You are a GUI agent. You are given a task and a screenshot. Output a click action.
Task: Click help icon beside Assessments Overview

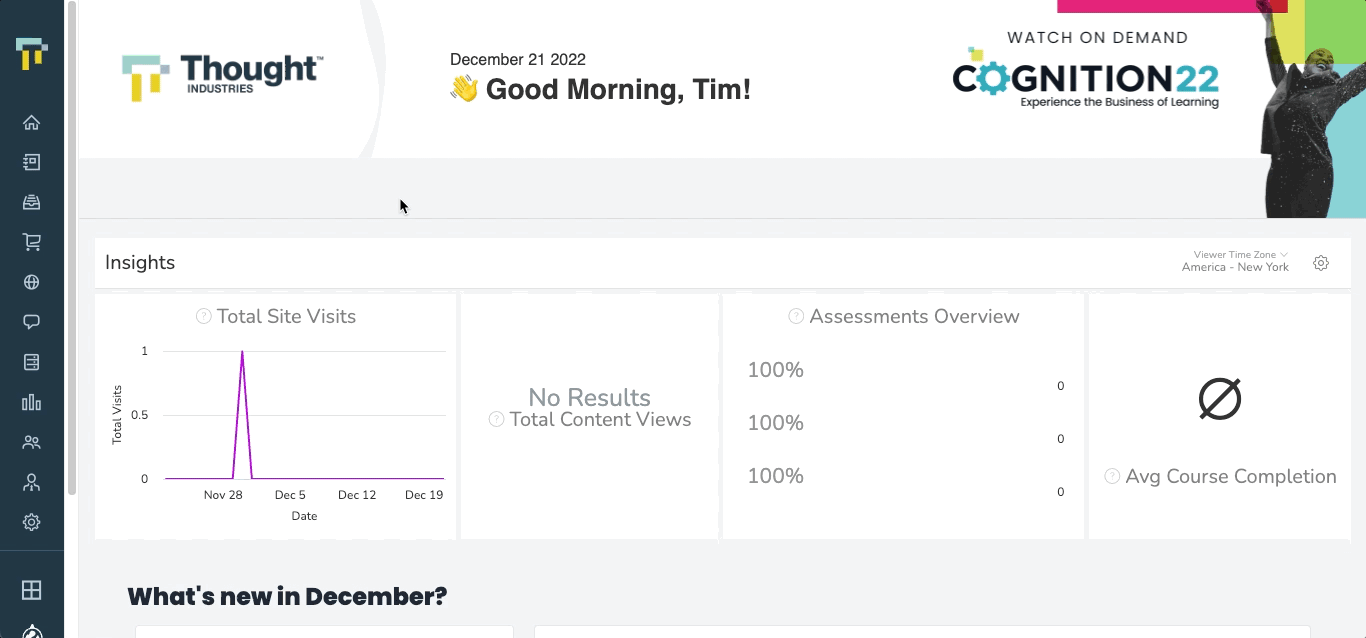point(796,316)
